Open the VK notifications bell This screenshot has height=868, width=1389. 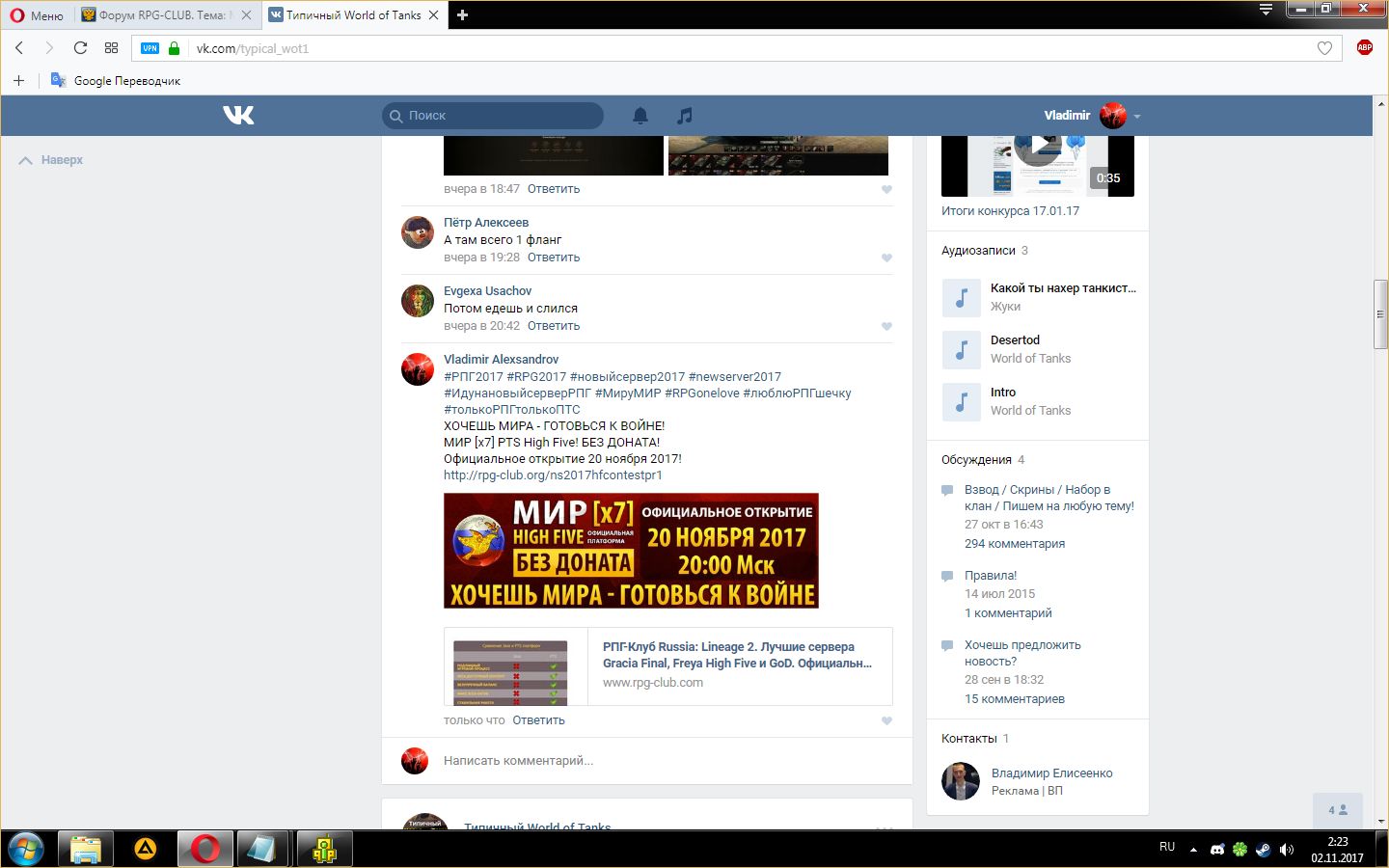coord(640,116)
